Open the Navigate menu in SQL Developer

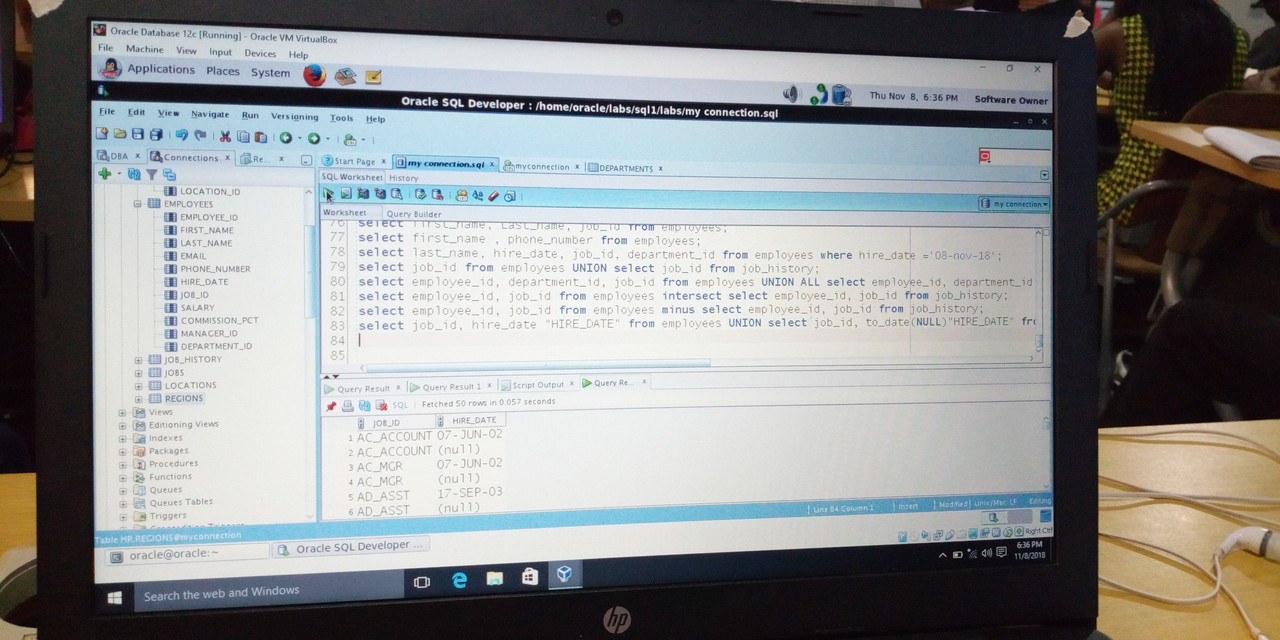pos(210,114)
